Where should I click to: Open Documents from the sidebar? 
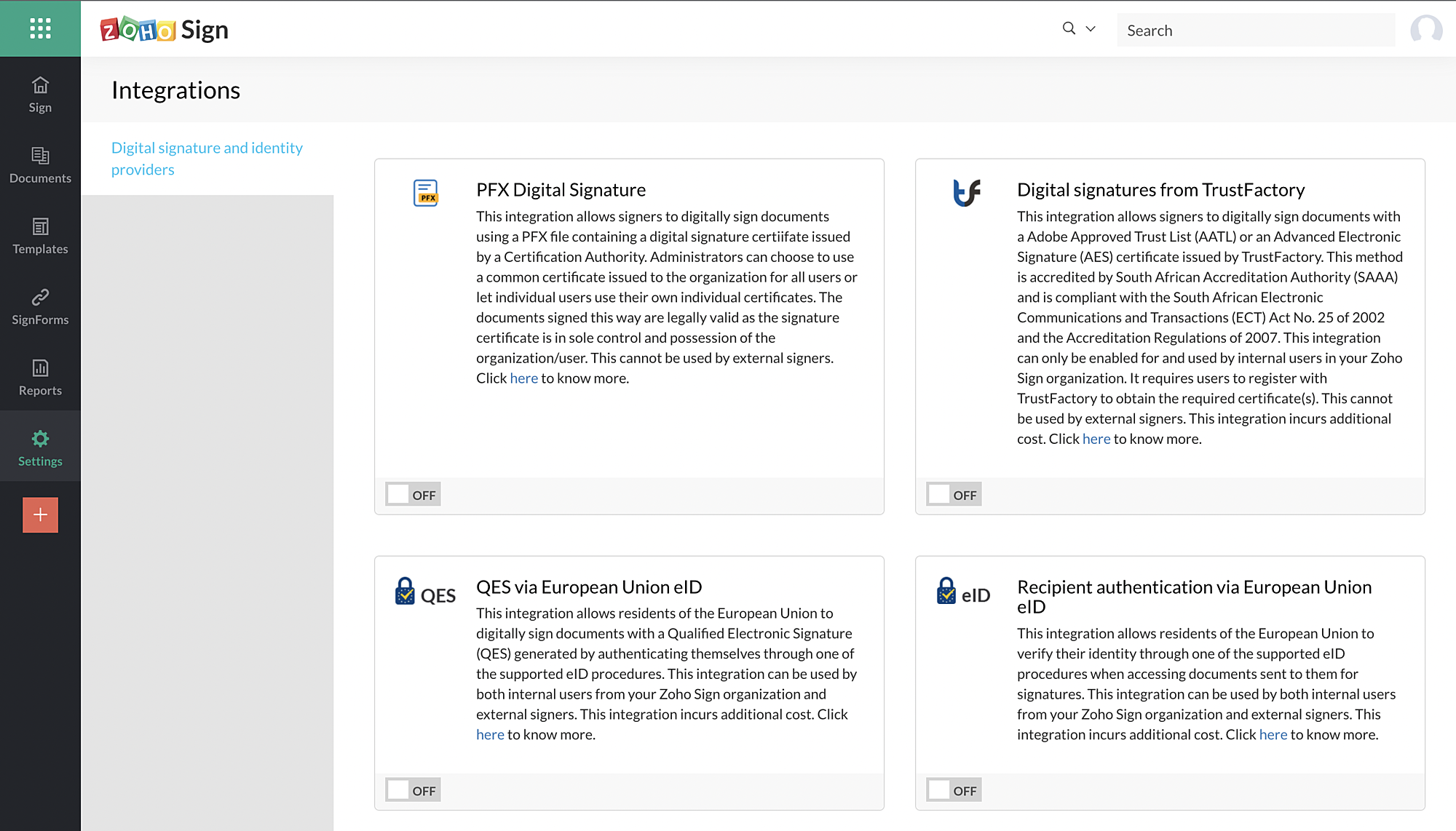tap(40, 165)
